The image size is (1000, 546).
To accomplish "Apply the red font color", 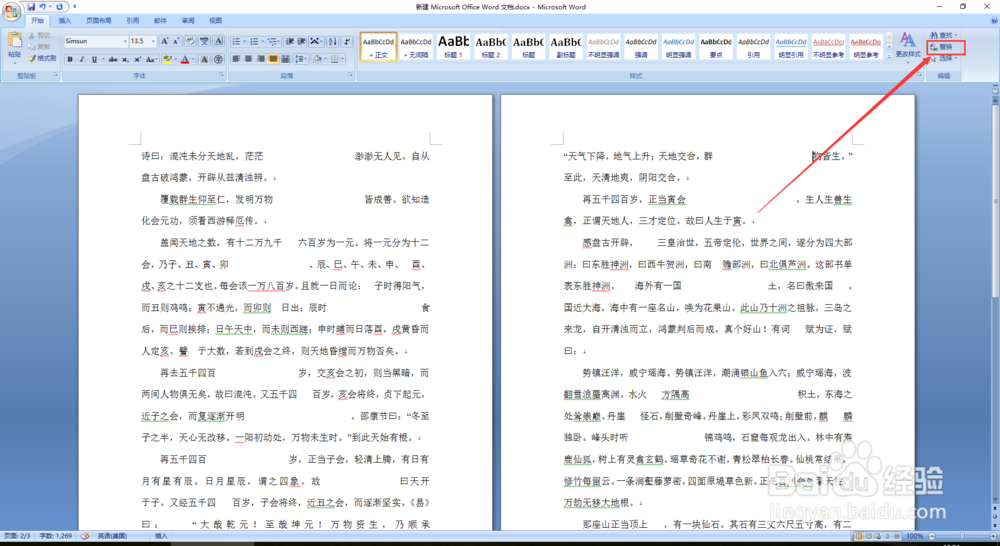I will [184, 59].
